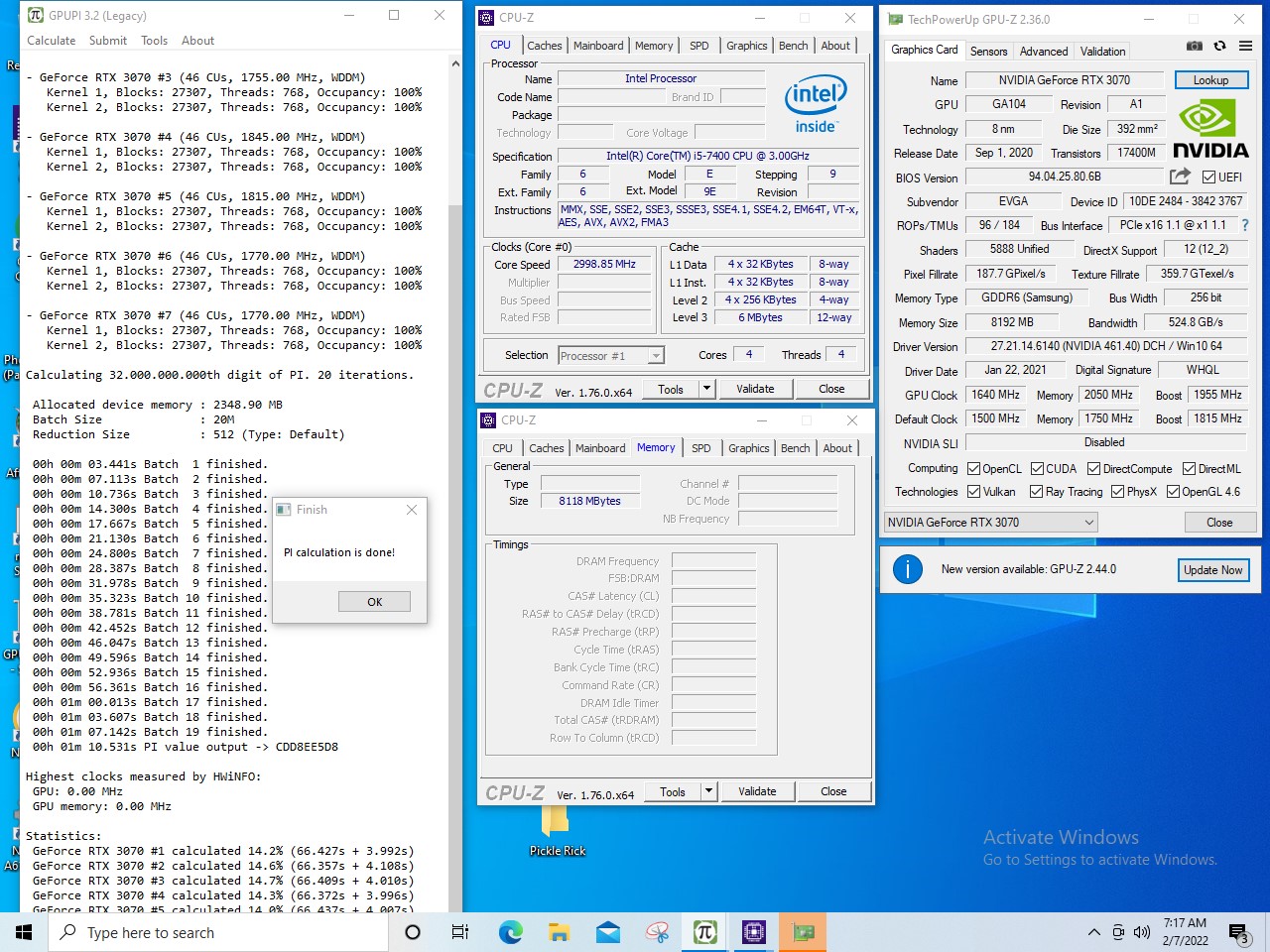Open GPUPI Calculate menu
Image resolution: width=1270 pixels, height=952 pixels.
click(52, 41)
